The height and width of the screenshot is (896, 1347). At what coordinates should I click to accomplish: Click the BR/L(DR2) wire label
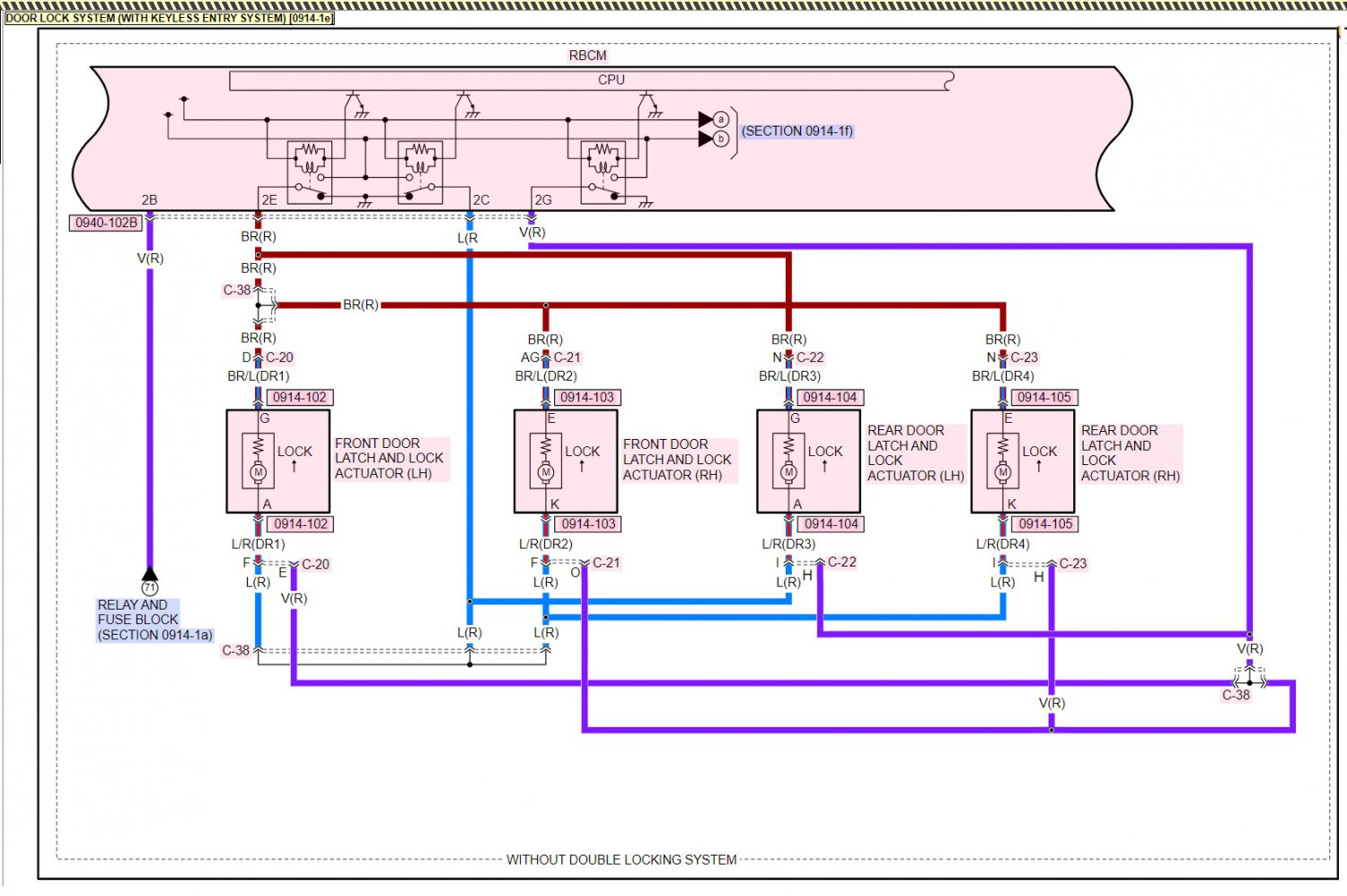point(546,376)
